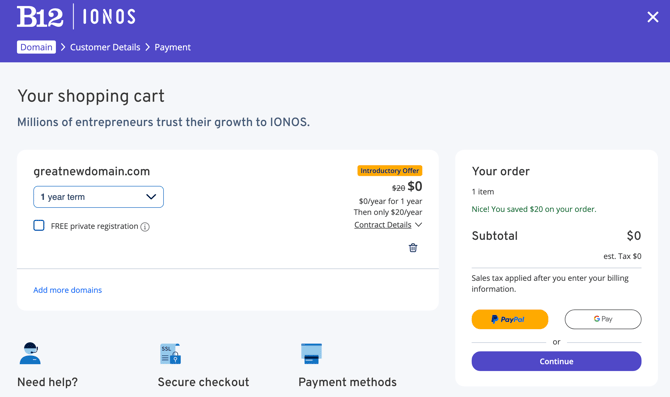Open the private registration info icon

[145, 227]
